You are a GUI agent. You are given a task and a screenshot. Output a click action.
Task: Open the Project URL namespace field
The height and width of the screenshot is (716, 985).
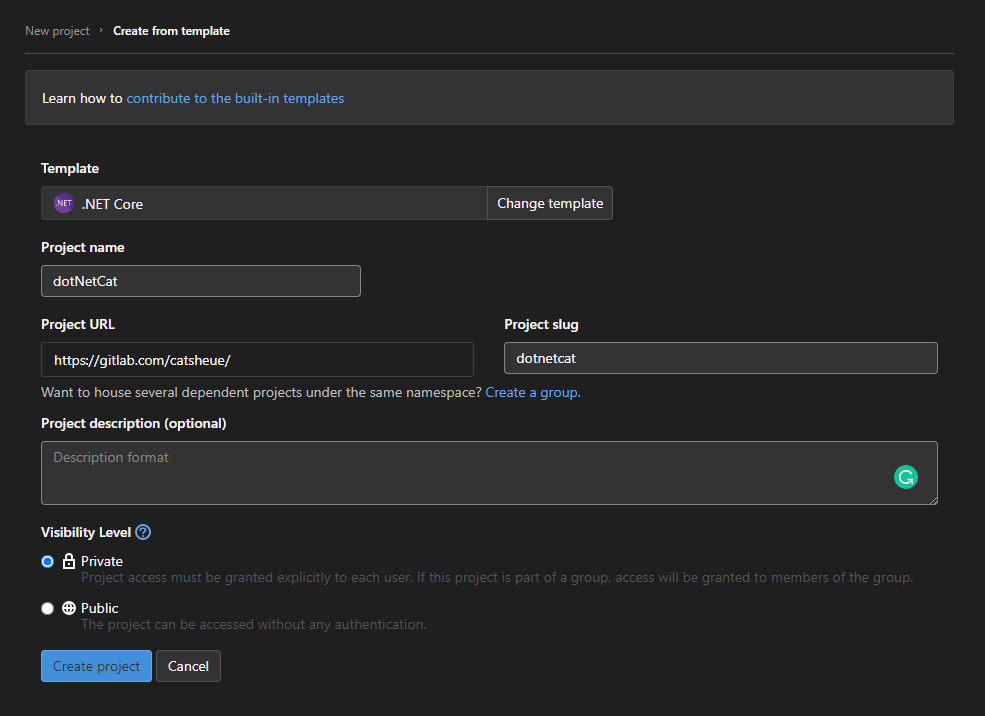(257, 359)
